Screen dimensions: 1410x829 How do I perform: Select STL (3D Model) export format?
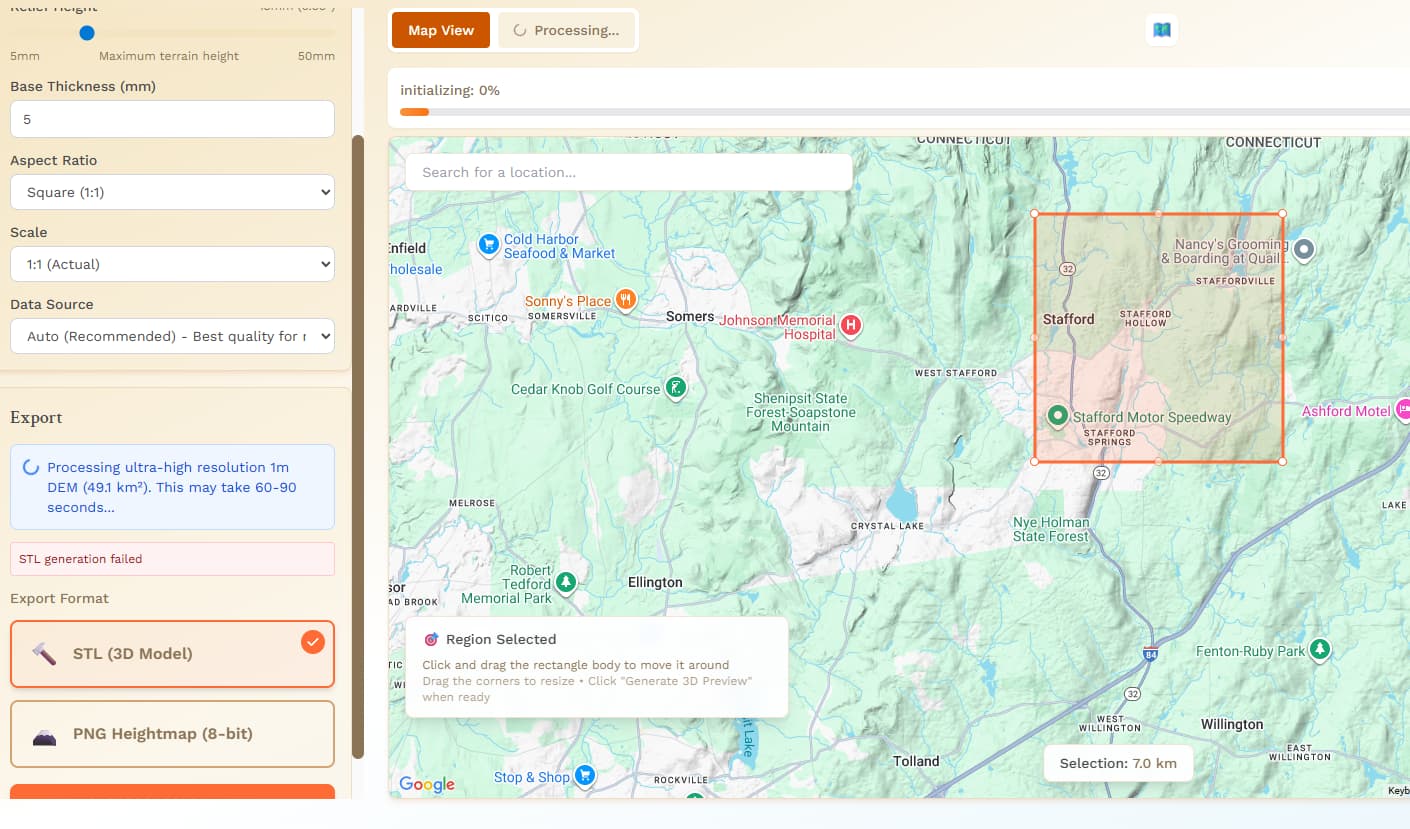tap(172, 654)
